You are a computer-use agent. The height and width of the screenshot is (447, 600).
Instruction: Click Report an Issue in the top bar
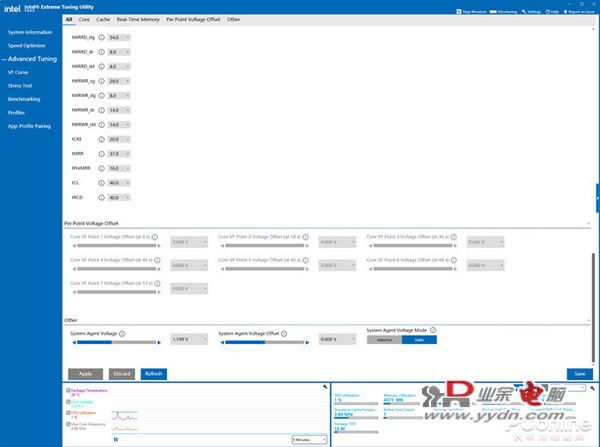tap(579, 12)
